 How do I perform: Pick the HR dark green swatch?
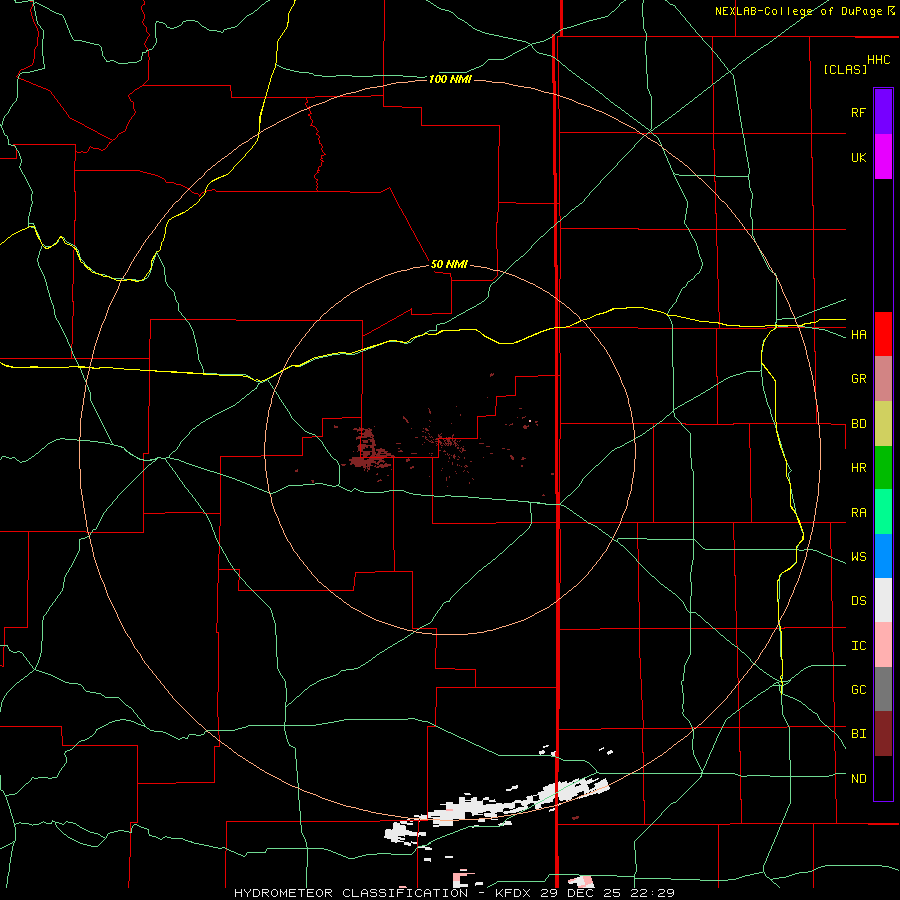point(883,468)
